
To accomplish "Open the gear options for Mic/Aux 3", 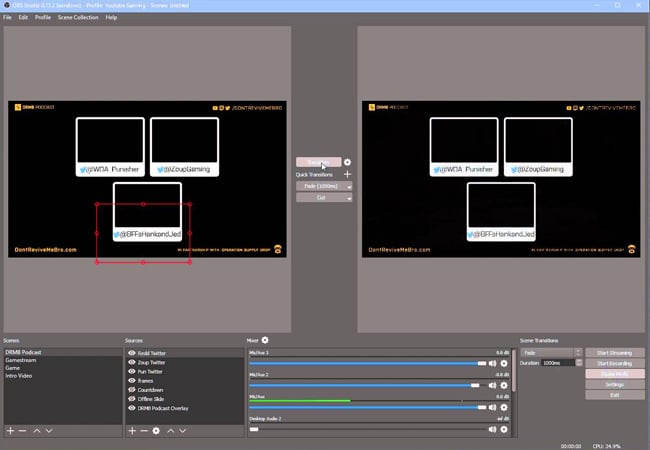I will coord(504,363).
